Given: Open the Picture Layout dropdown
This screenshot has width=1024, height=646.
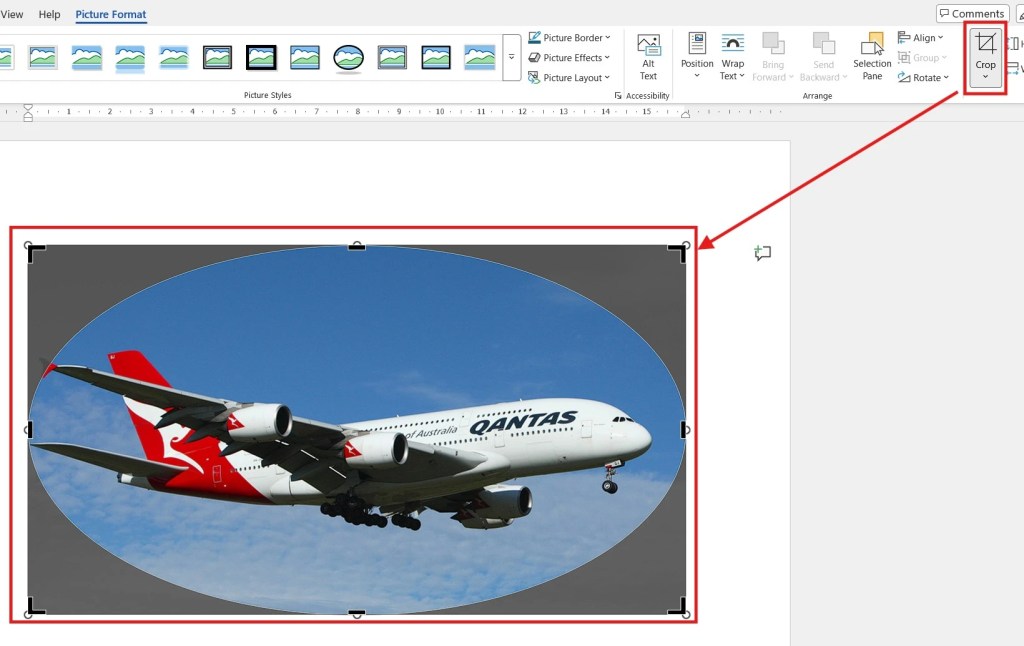Looking at the screenshot, I should pyautogui.click(x=570, y=77).
